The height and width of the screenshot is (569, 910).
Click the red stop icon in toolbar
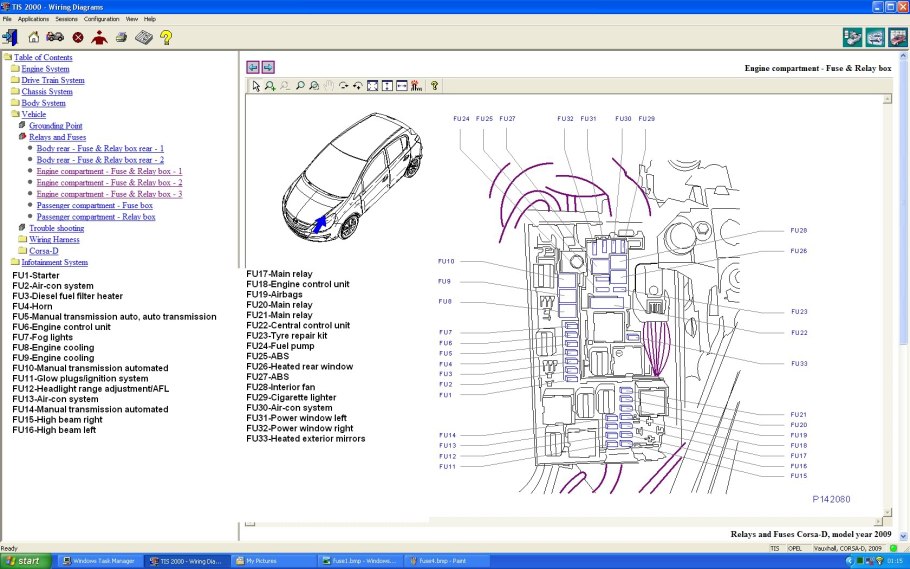pyautogui.click(x=78, y=38)
